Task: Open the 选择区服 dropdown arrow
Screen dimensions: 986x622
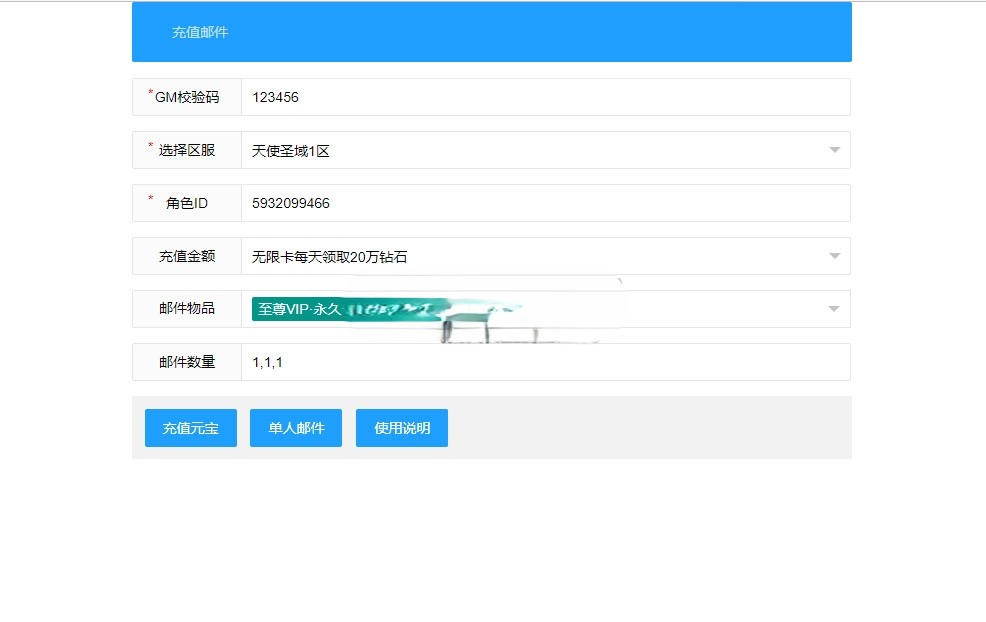Action: tap(833, 150)
